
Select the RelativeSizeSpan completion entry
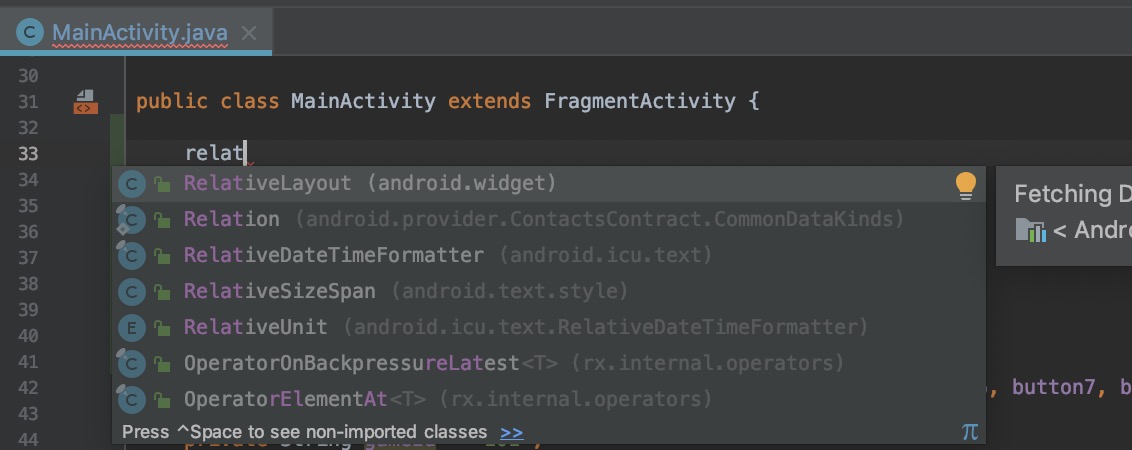(x=280, y=292)
